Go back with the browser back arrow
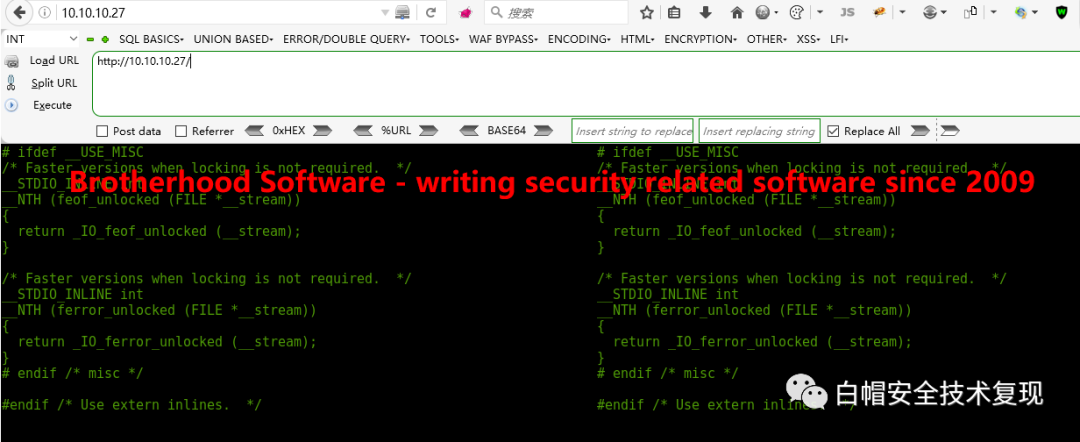Image resolution: width=1080 pixels, height=442 pixels. click(21, 12)
